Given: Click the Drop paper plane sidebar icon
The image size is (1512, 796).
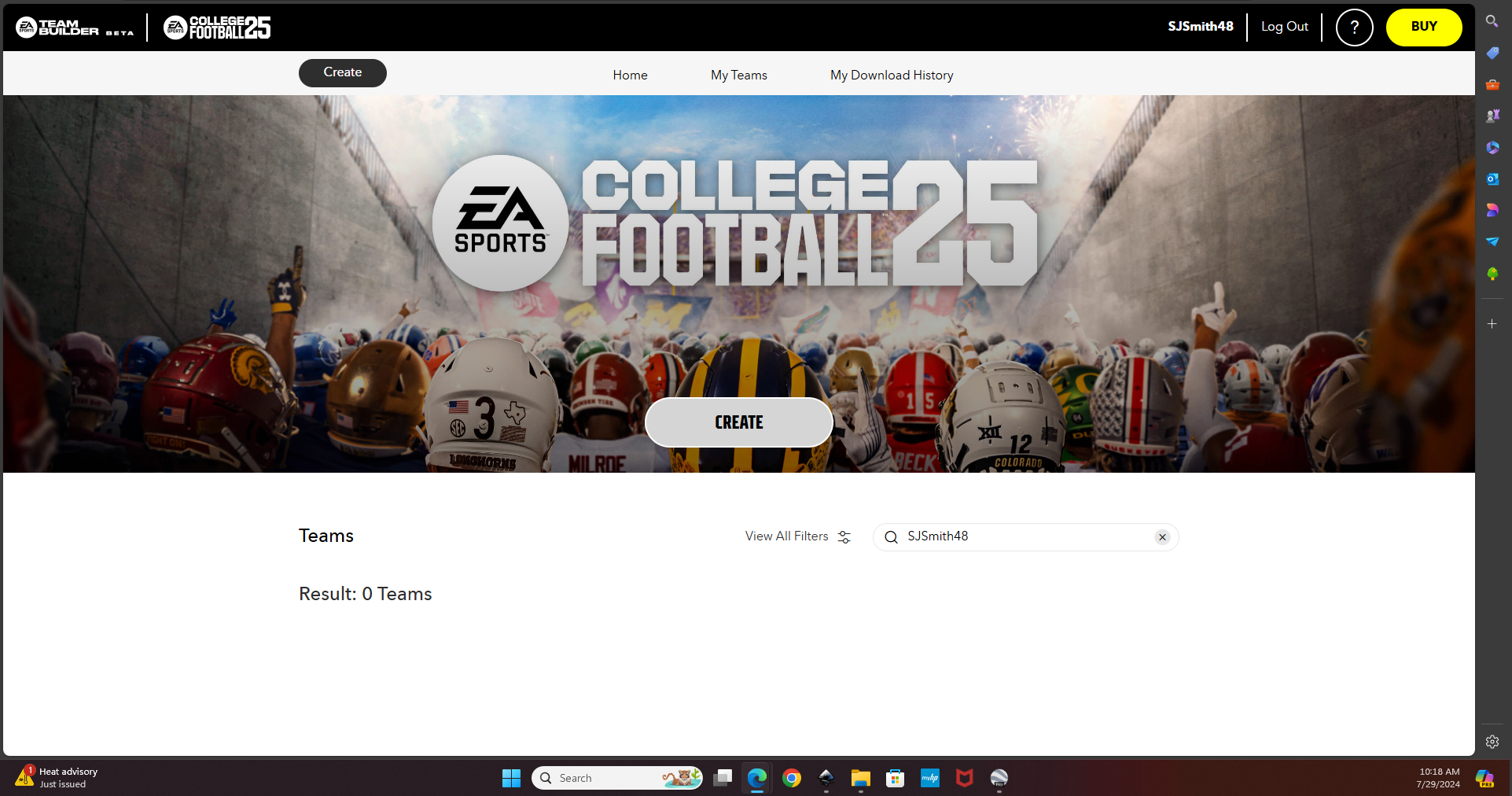Looking at the screenshot, I should 1492,241.
